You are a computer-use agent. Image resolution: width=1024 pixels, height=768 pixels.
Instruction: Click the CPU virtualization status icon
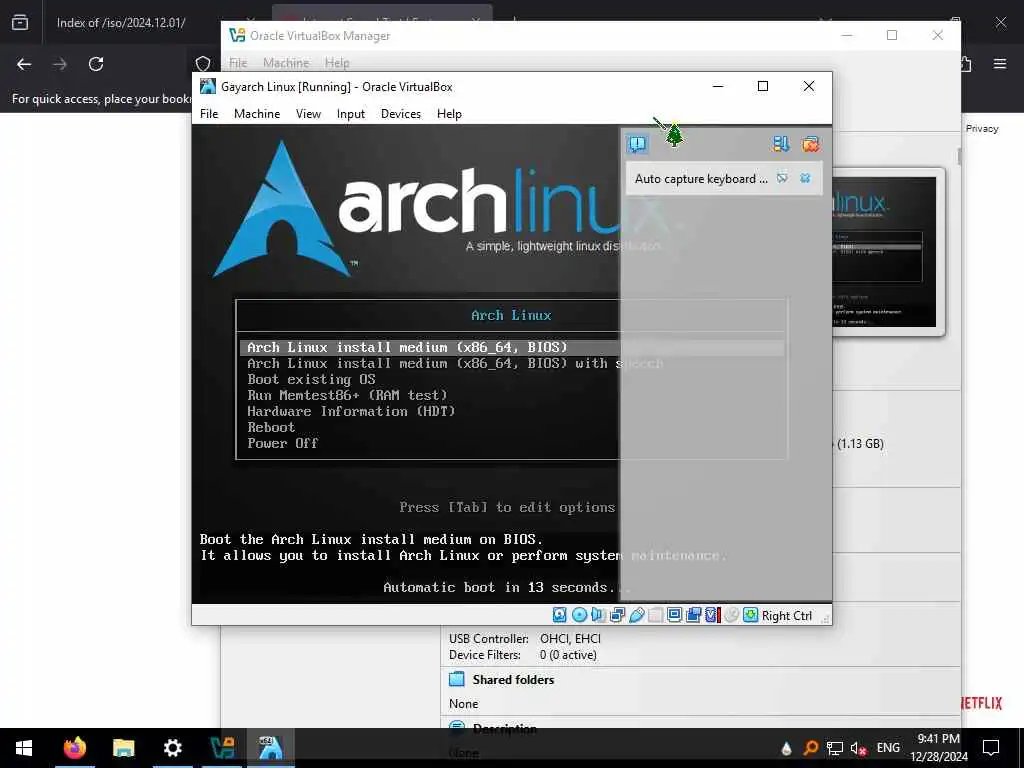pos(712,615)
